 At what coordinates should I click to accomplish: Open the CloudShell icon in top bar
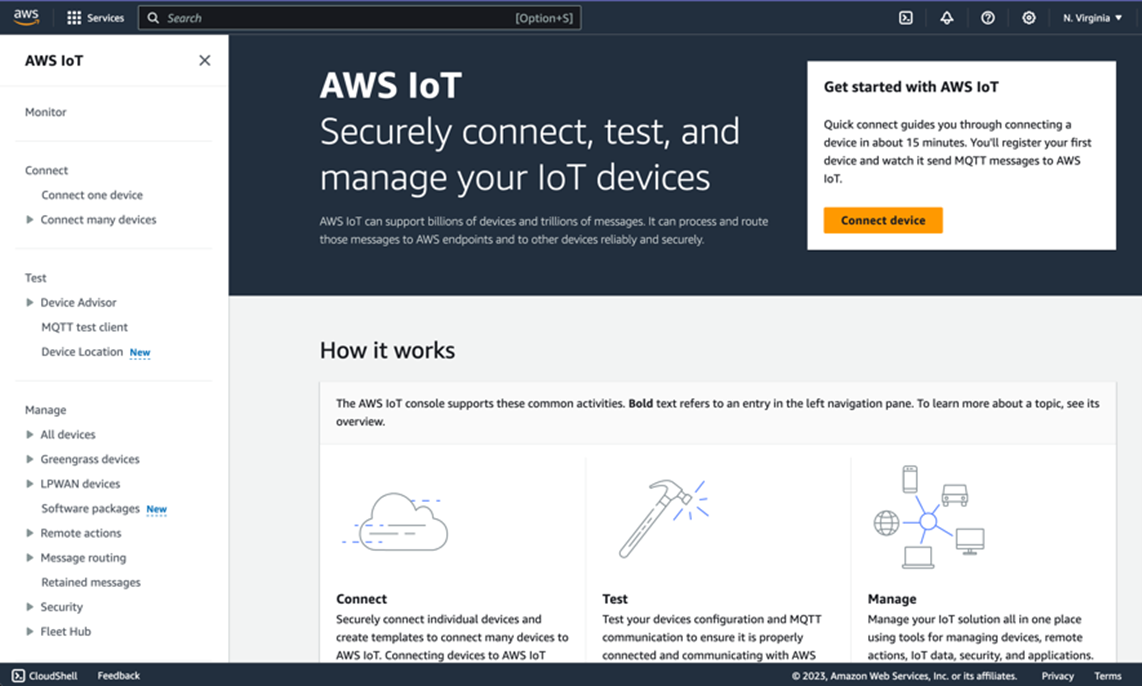(906, 18)
